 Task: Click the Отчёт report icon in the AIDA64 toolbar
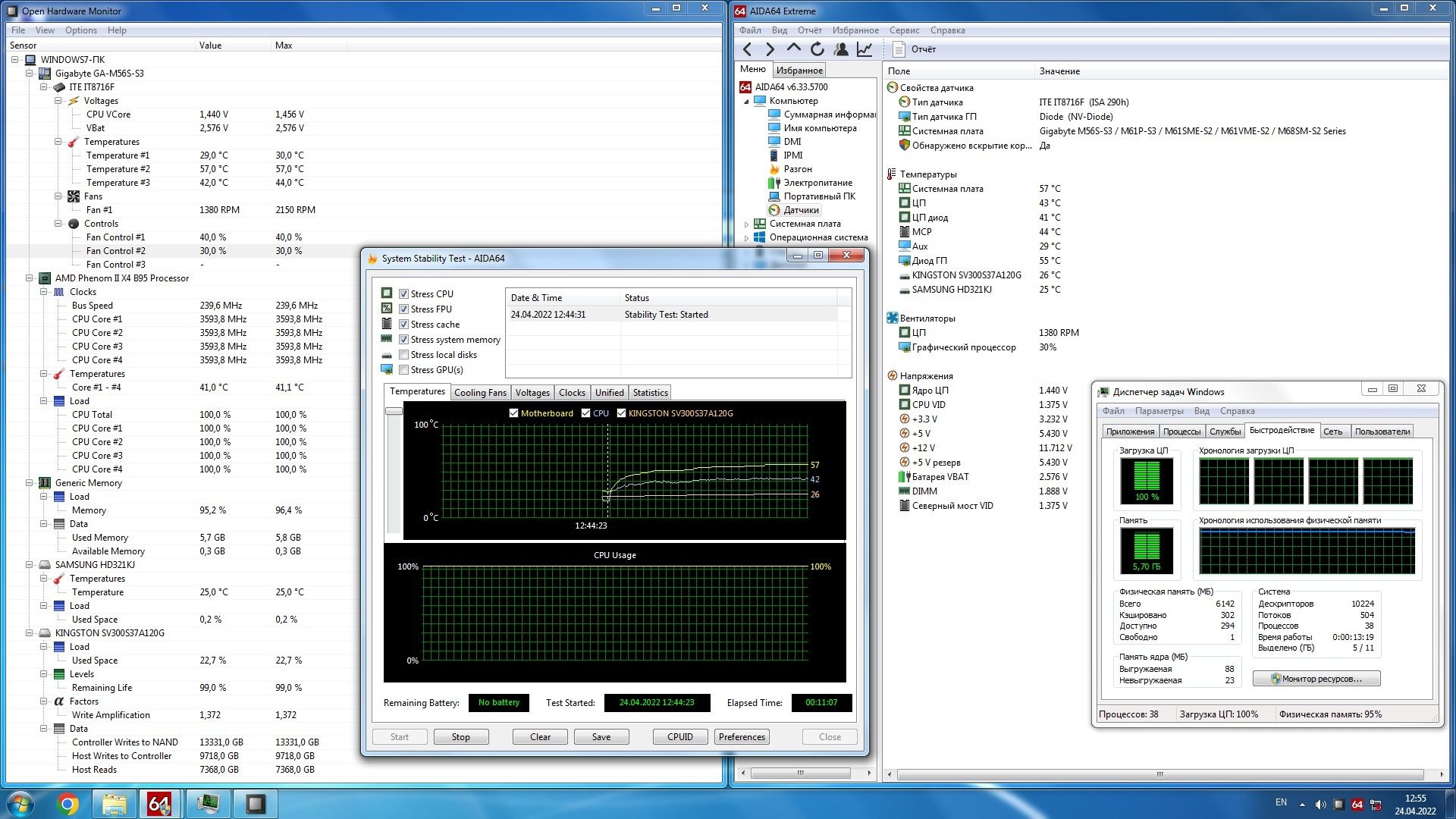pyautogui.click(x=899, y=49)
